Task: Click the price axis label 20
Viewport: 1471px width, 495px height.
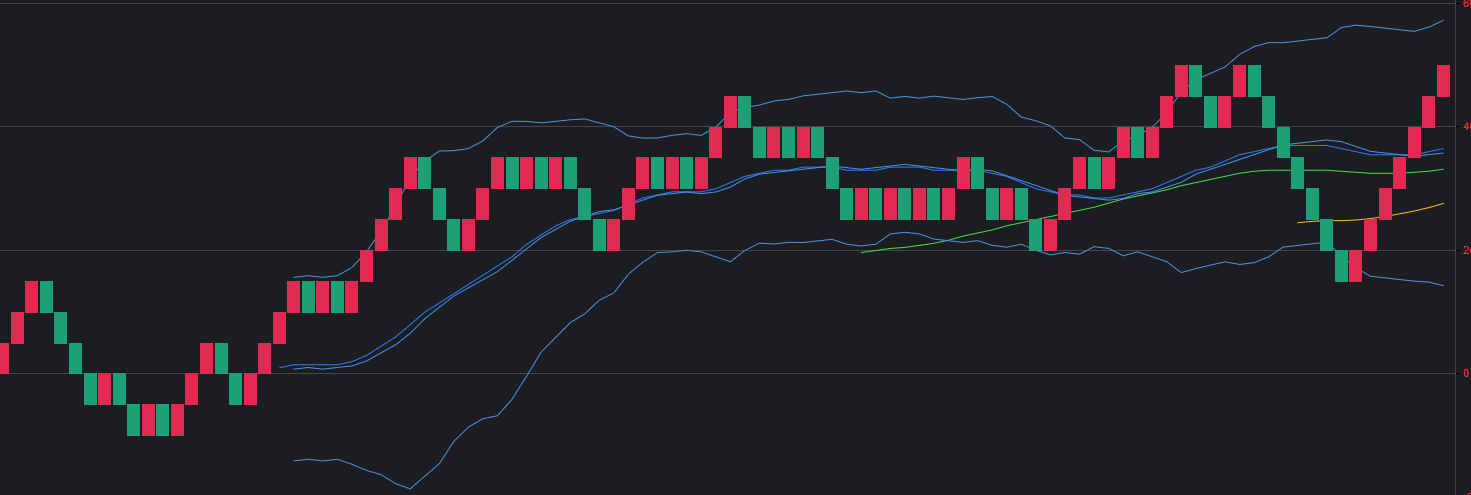Action: 1466,250
